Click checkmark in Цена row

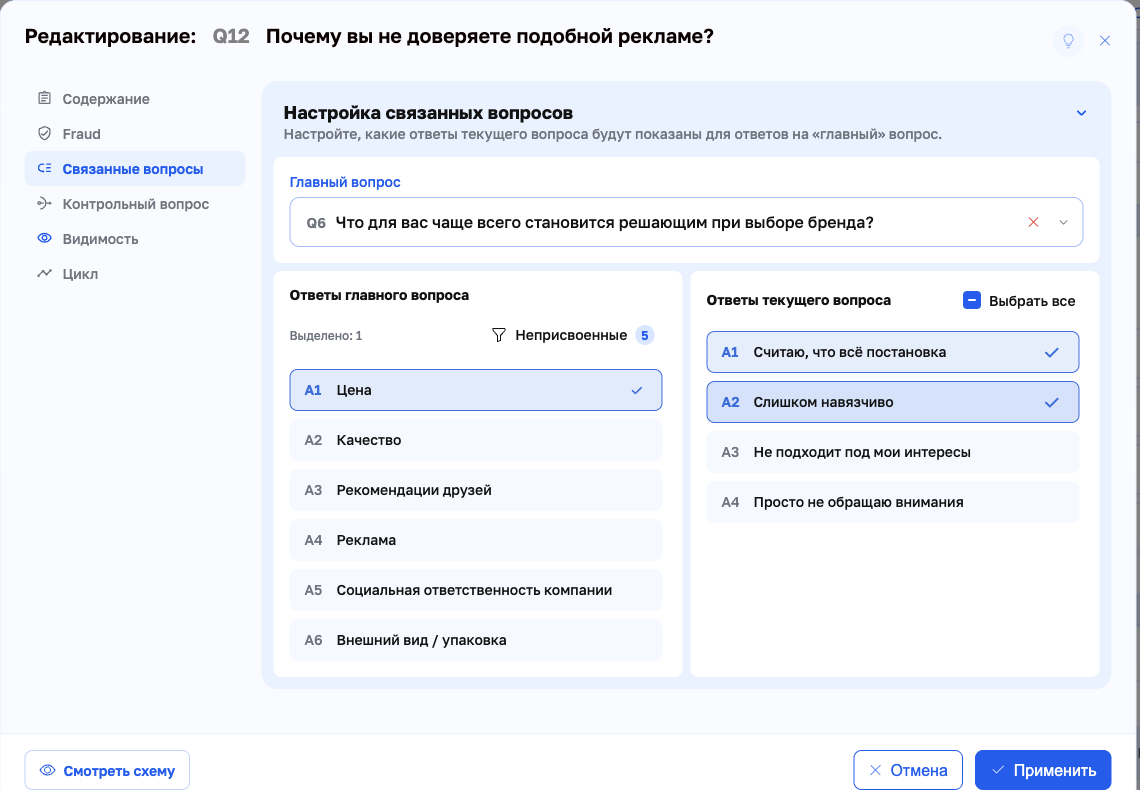(637, 390)
